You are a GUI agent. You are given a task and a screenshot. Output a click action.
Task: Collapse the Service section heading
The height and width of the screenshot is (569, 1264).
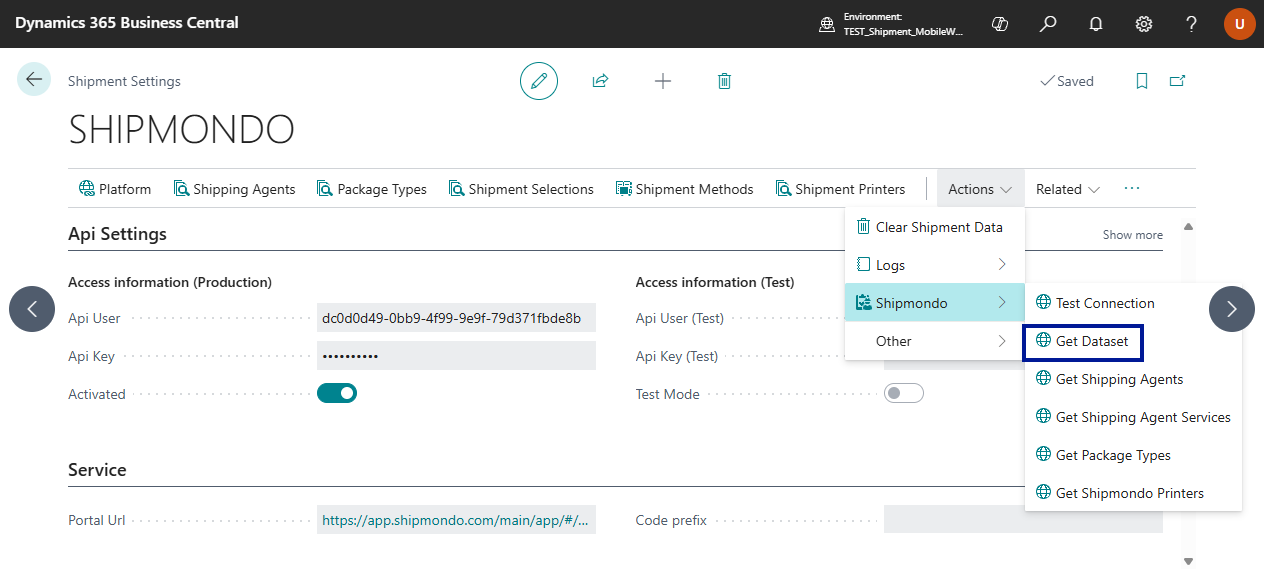[x=97, y=470]
